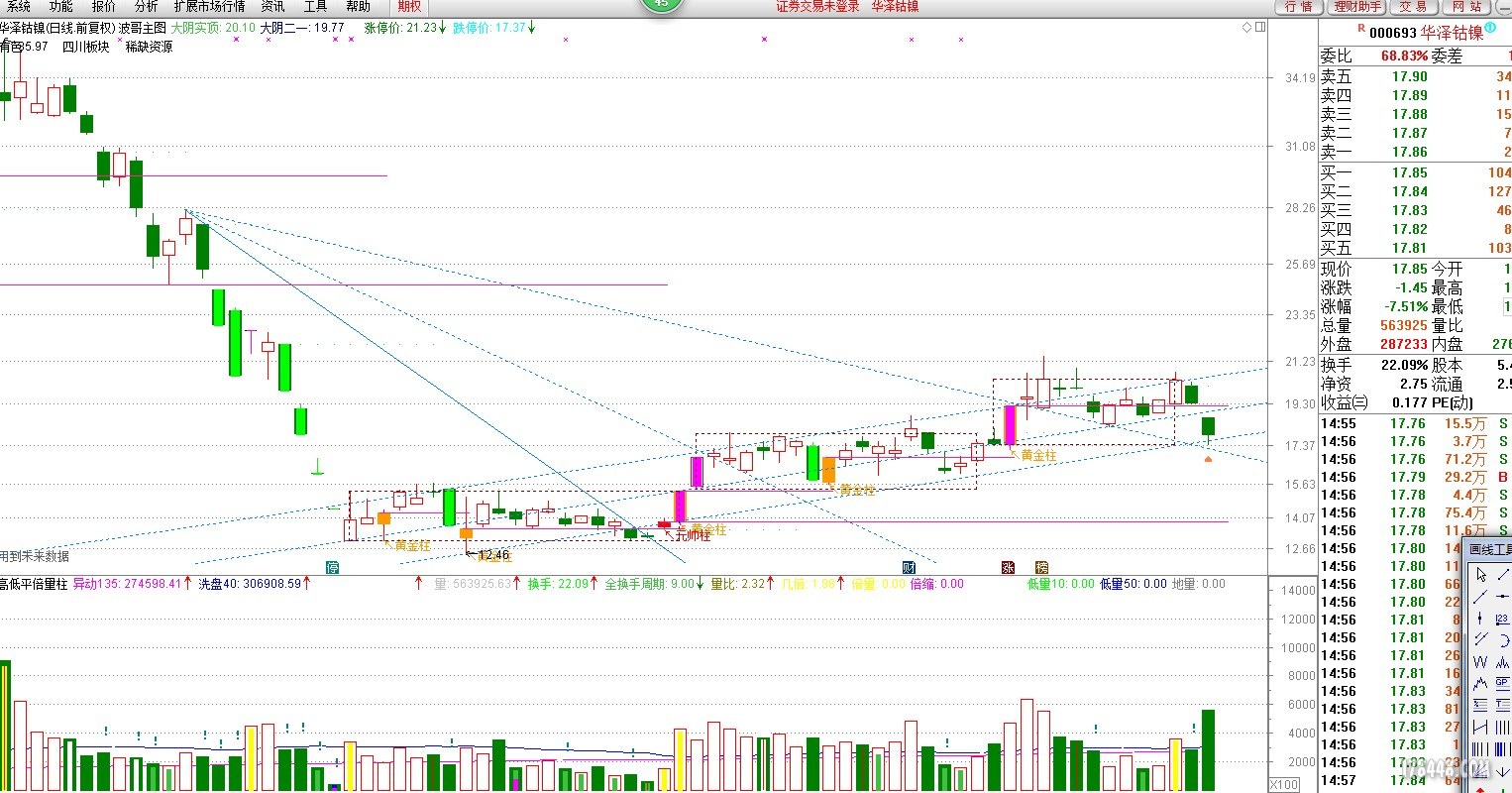Click the 证券交易未登录 login link

(818, 7)
